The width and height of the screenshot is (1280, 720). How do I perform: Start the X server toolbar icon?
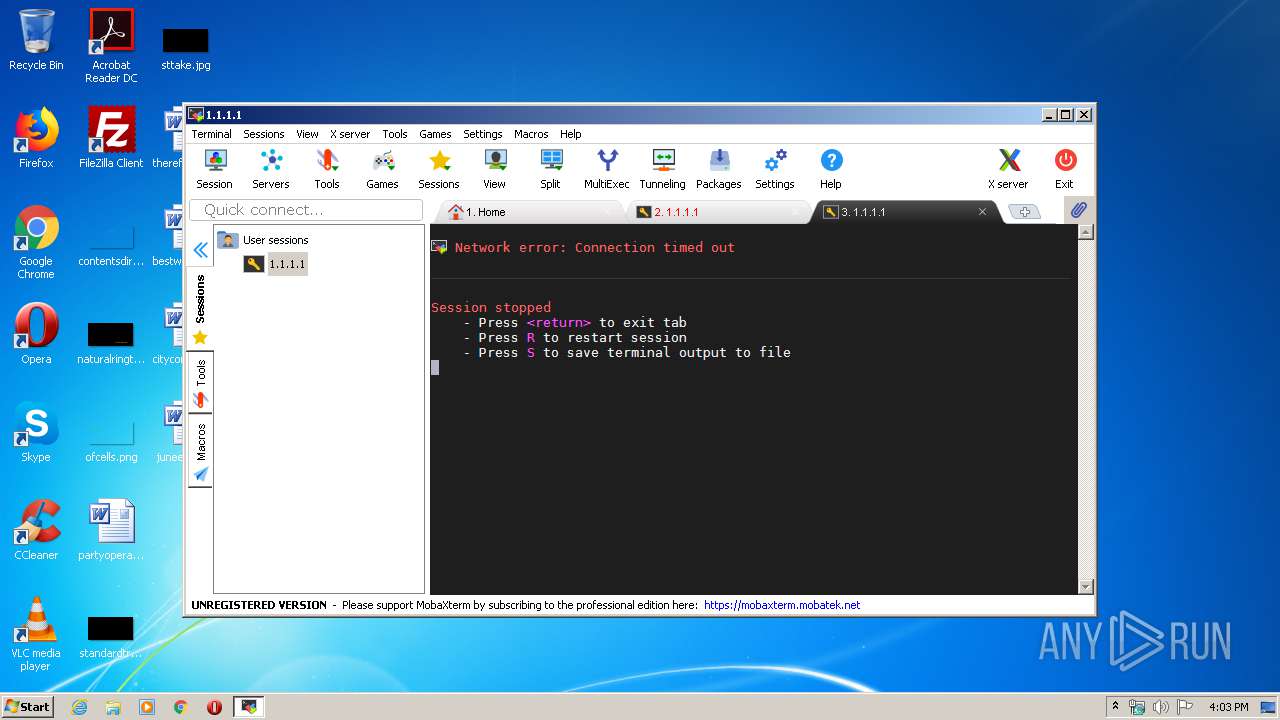(x=1008, y=169)
